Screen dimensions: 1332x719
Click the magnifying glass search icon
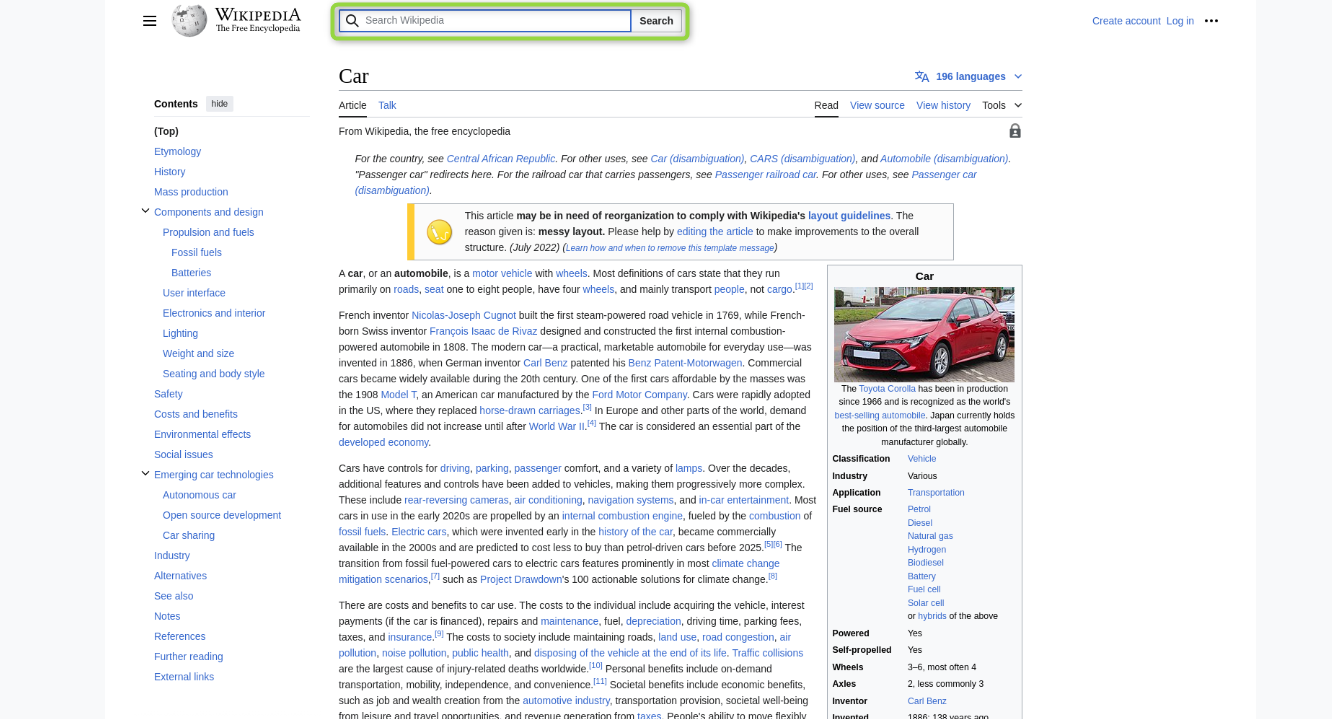[x=352, y=21]
